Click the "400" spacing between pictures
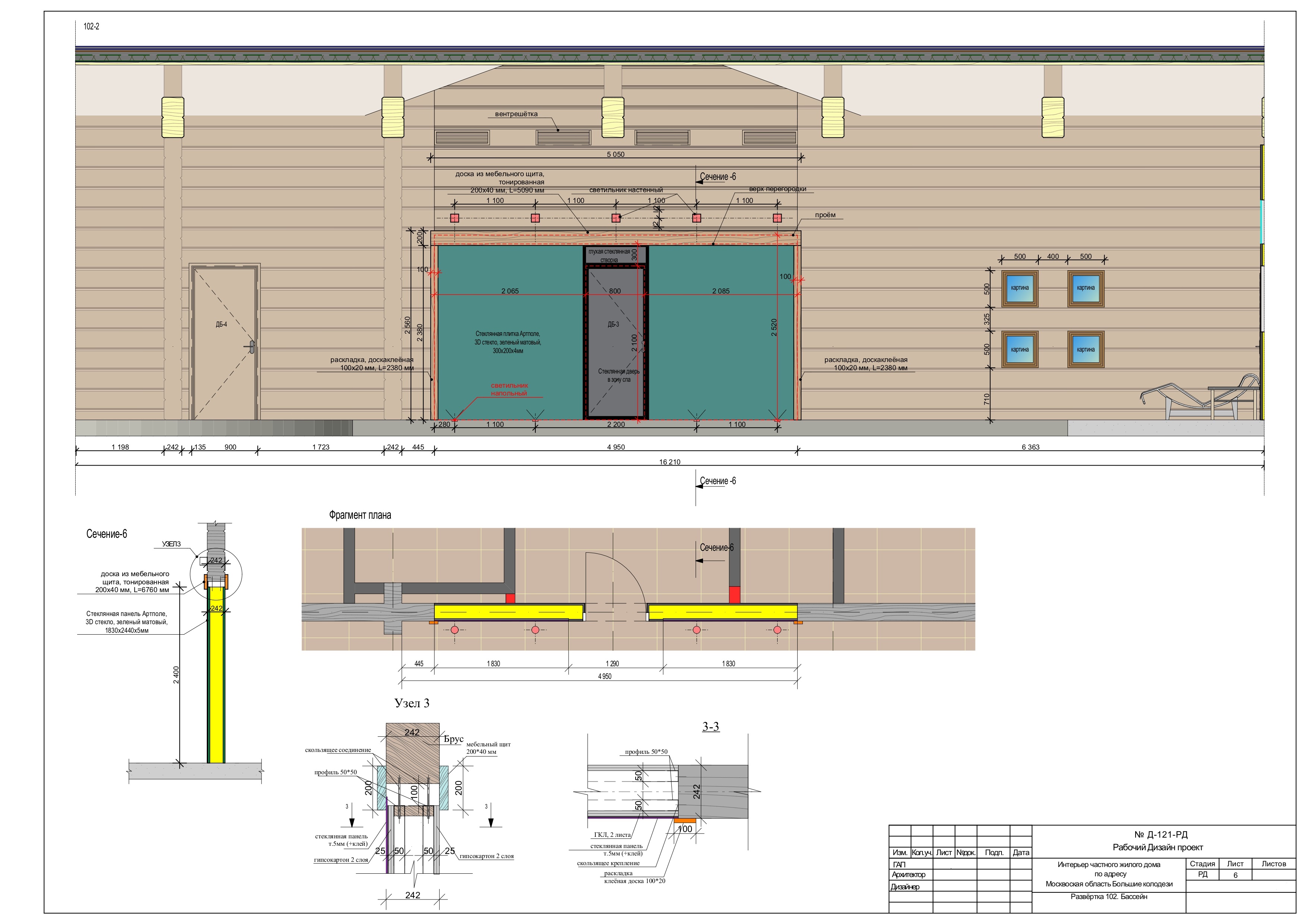 point(1053,257)
